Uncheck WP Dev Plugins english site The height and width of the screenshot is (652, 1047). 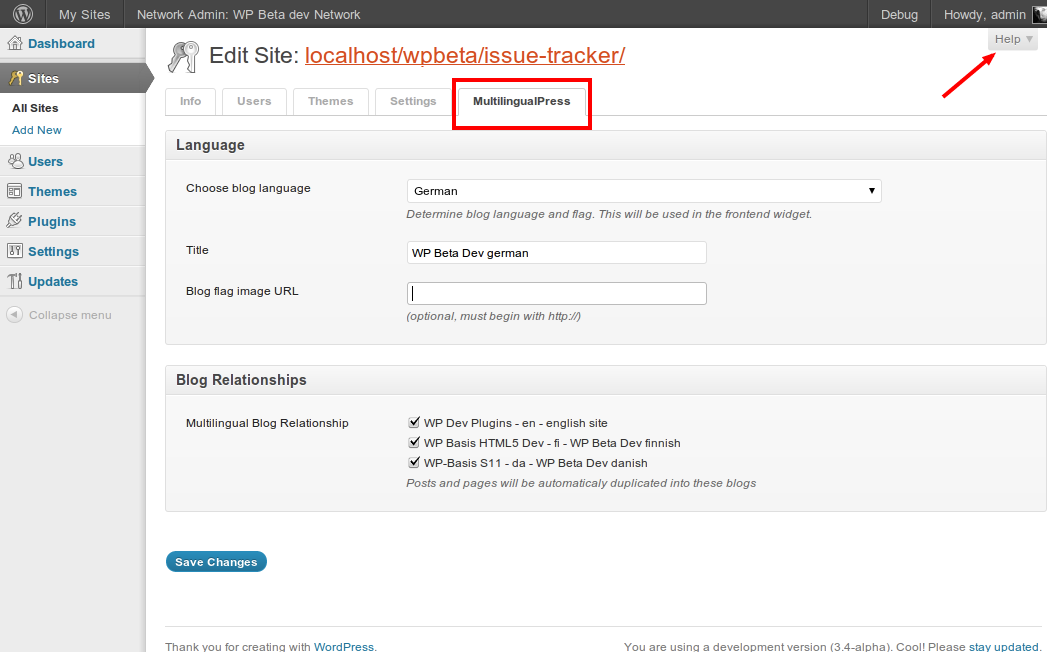tap(414, 423)
